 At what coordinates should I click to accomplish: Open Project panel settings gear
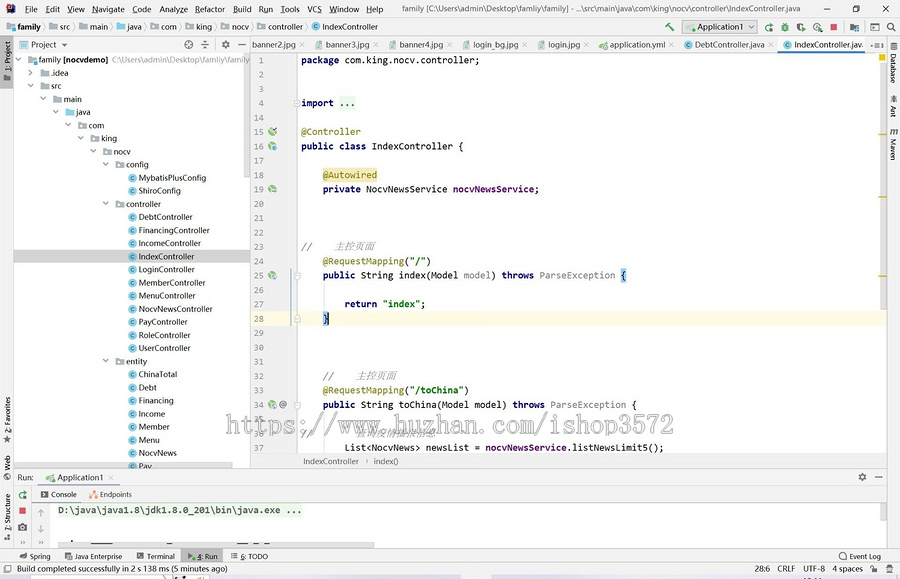[226, 44]
